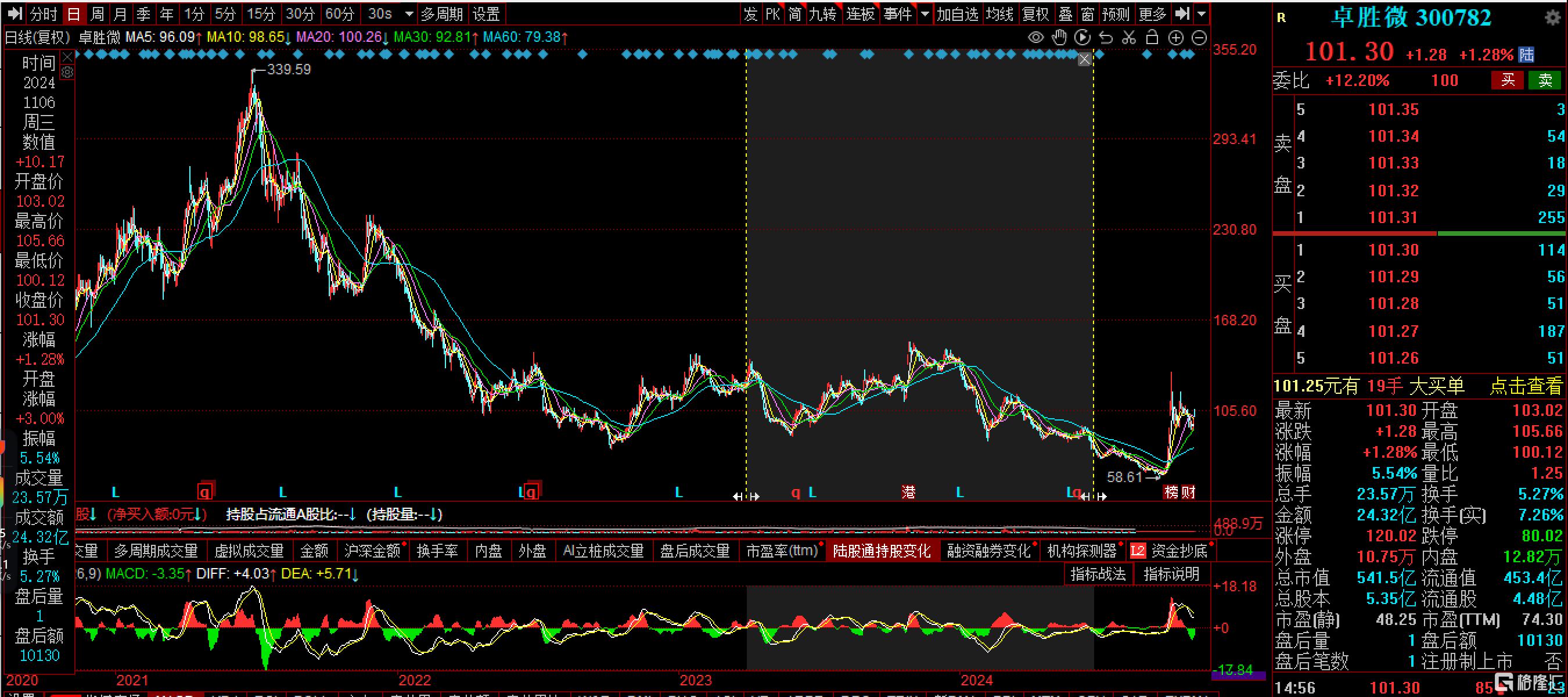1568x697 pixels.
Task: Open the 发 toolbar item
Action: coord(750,13)
